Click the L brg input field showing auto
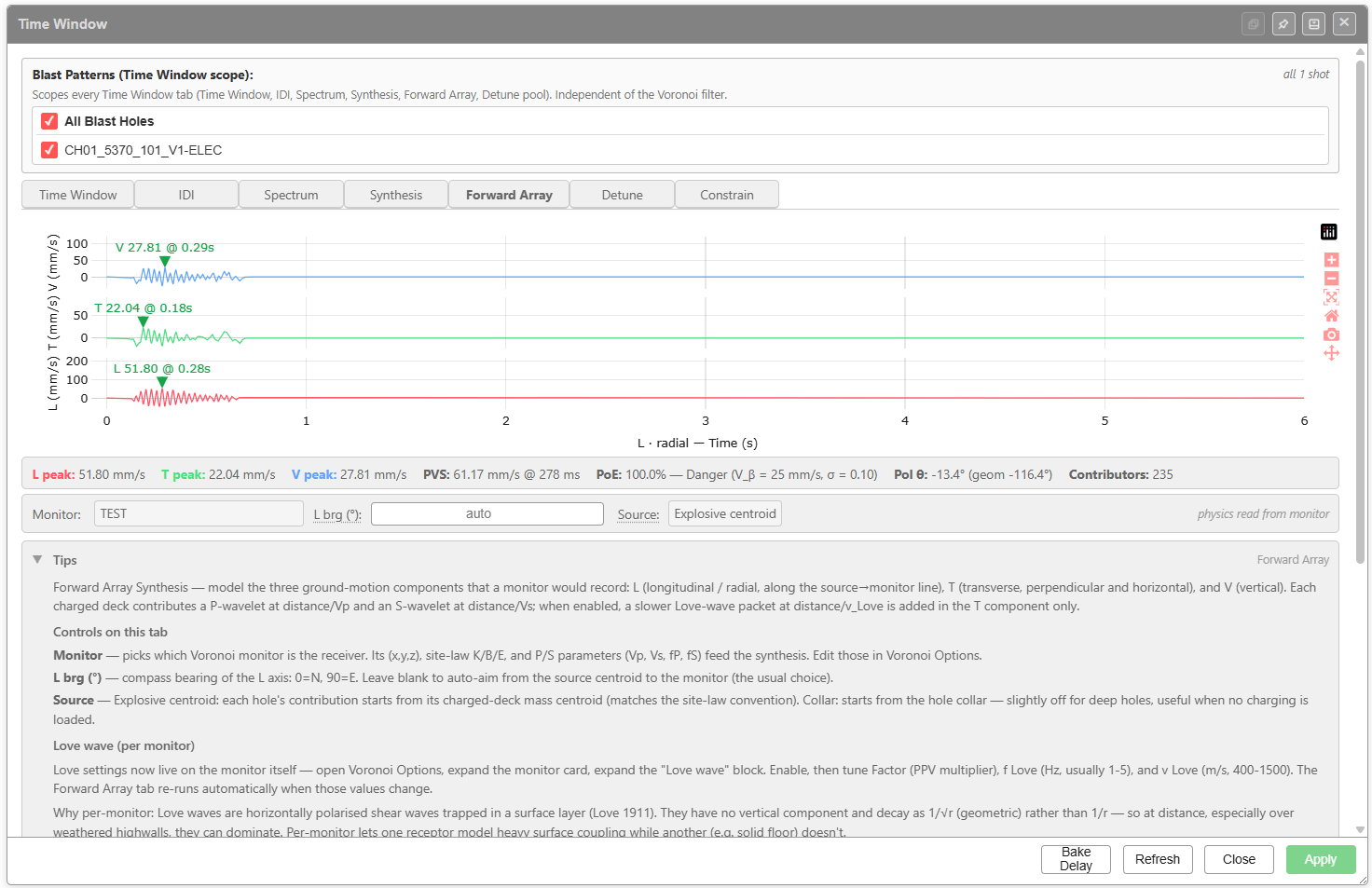This screenshot has height=888, width=1372. pos(487,513)
